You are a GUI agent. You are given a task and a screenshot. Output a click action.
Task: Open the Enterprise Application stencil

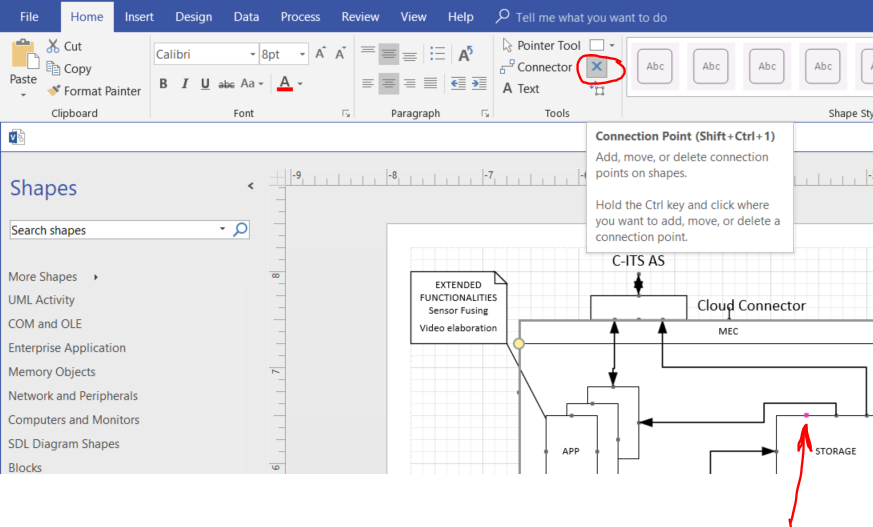pos(67,348)
